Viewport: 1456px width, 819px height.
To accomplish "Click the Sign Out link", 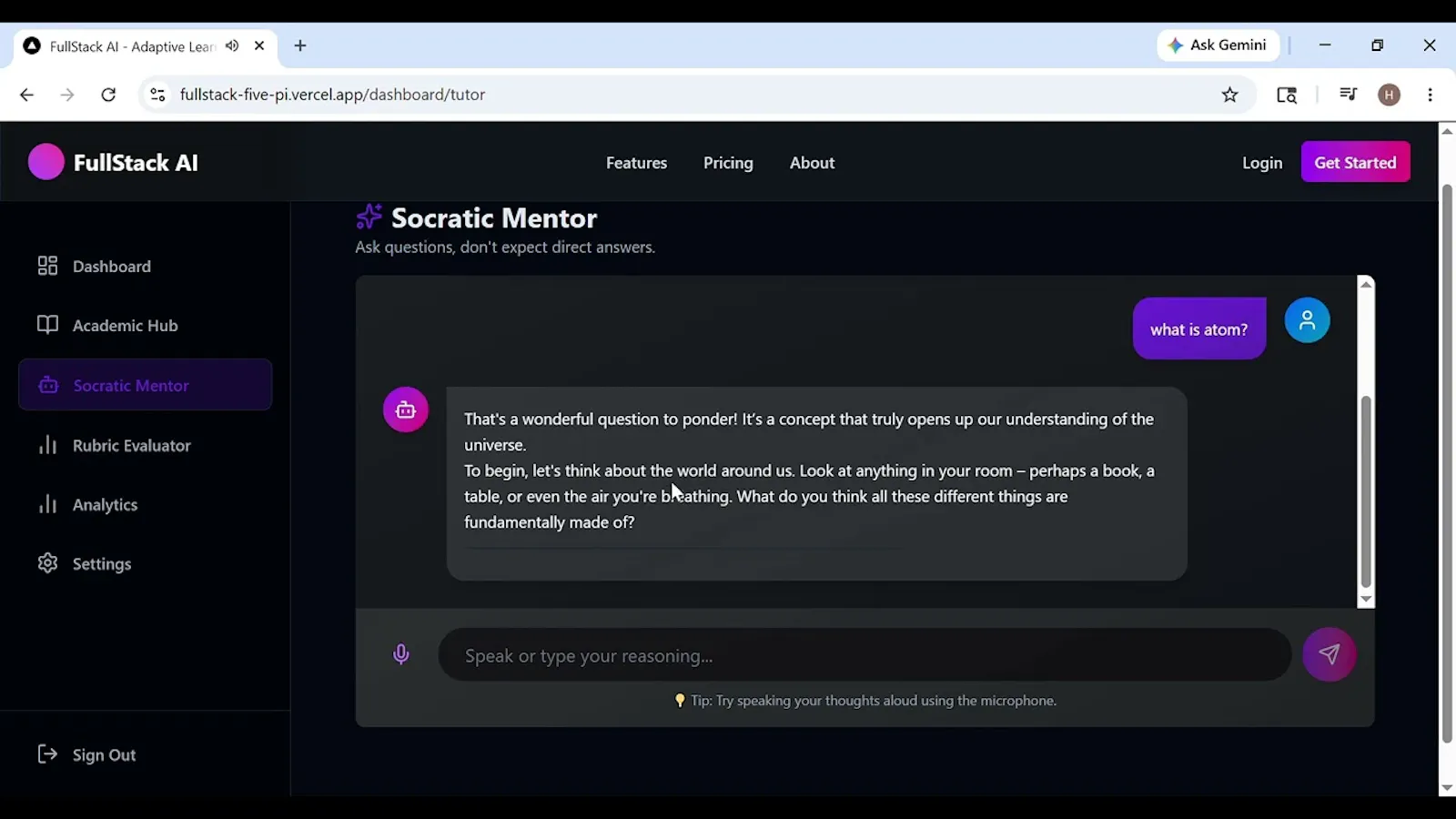I will (86, 754).
